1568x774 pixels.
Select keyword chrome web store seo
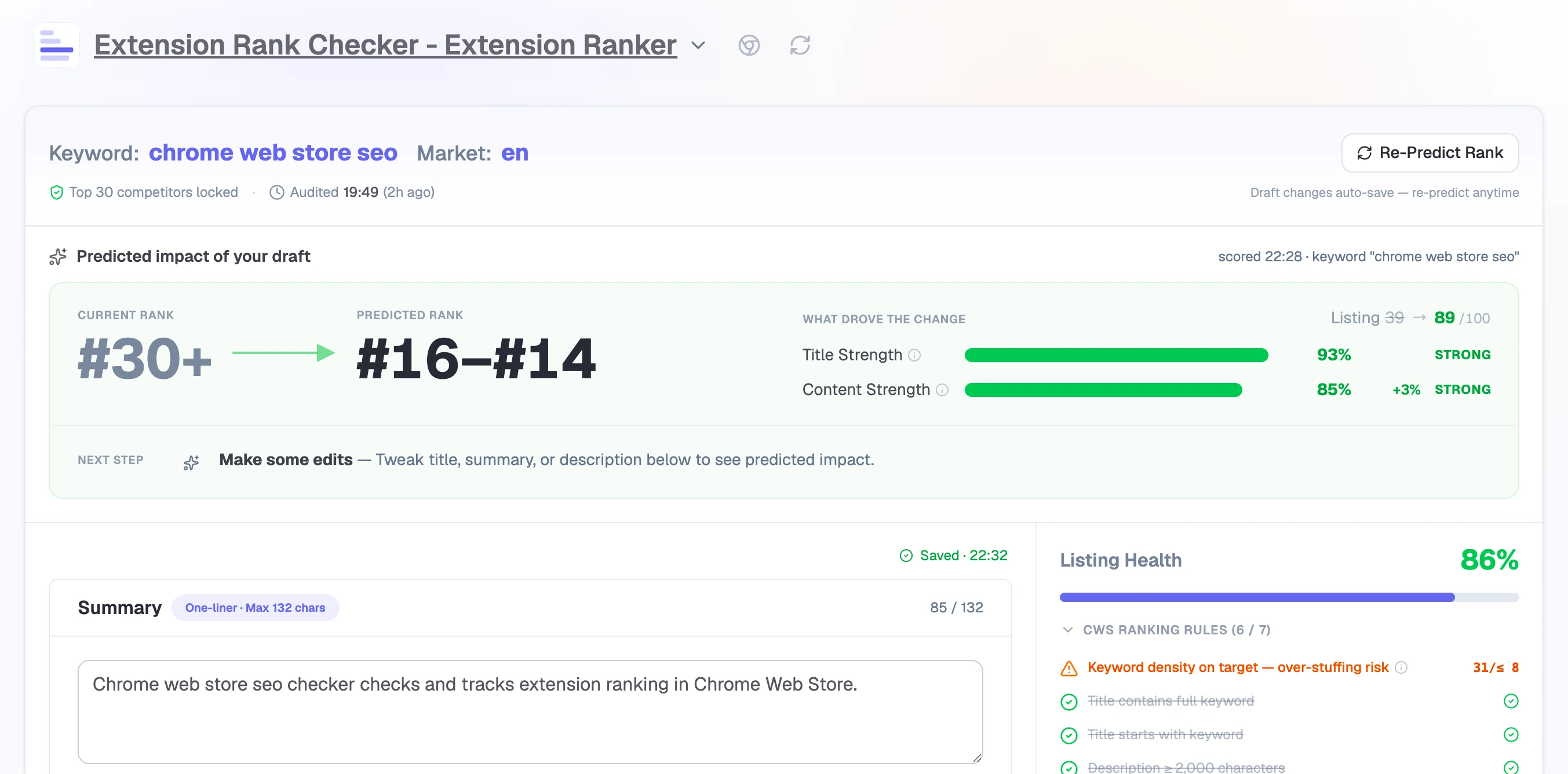coord(273,153)
